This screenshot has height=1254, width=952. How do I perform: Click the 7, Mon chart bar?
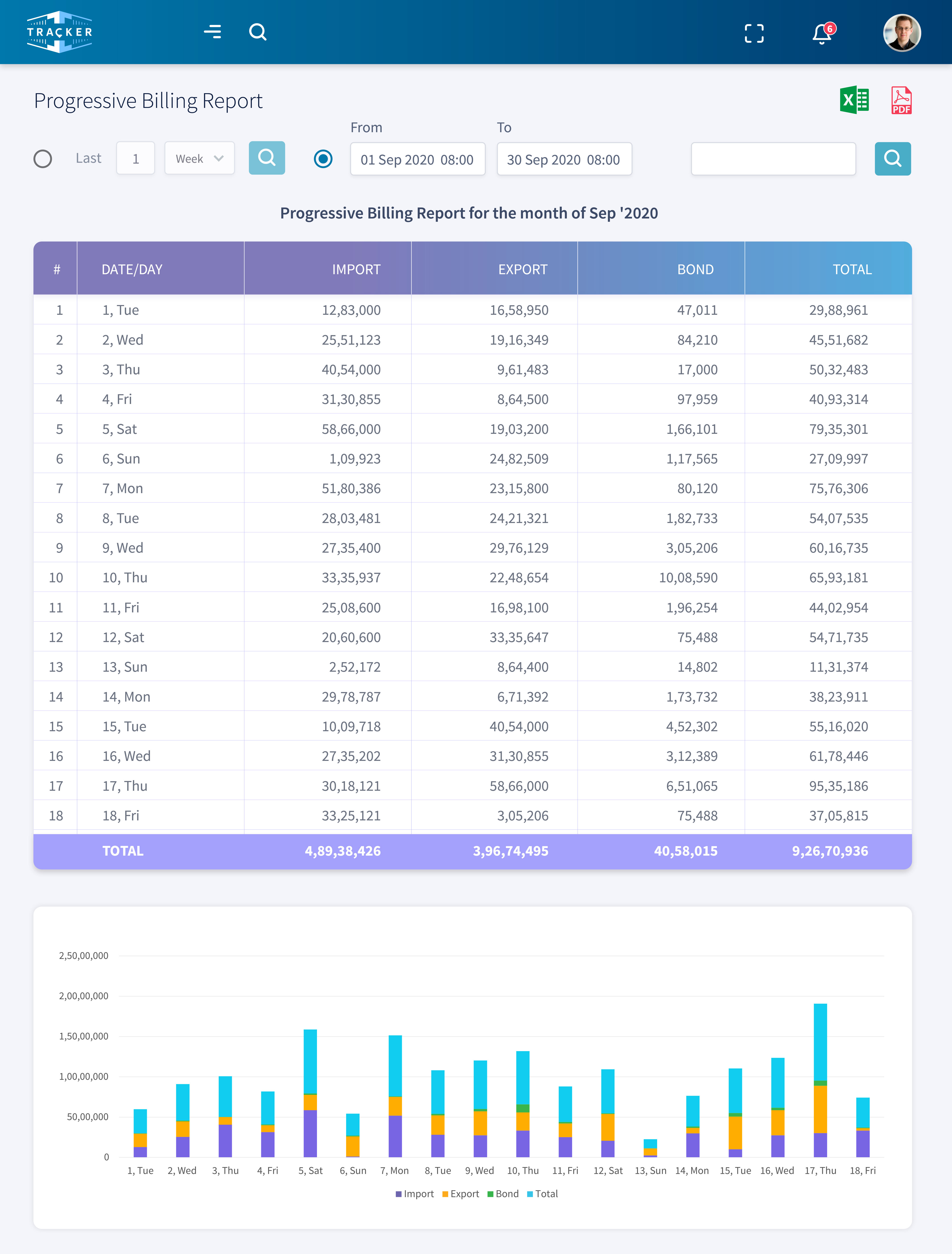click(x=395, y=1096)
